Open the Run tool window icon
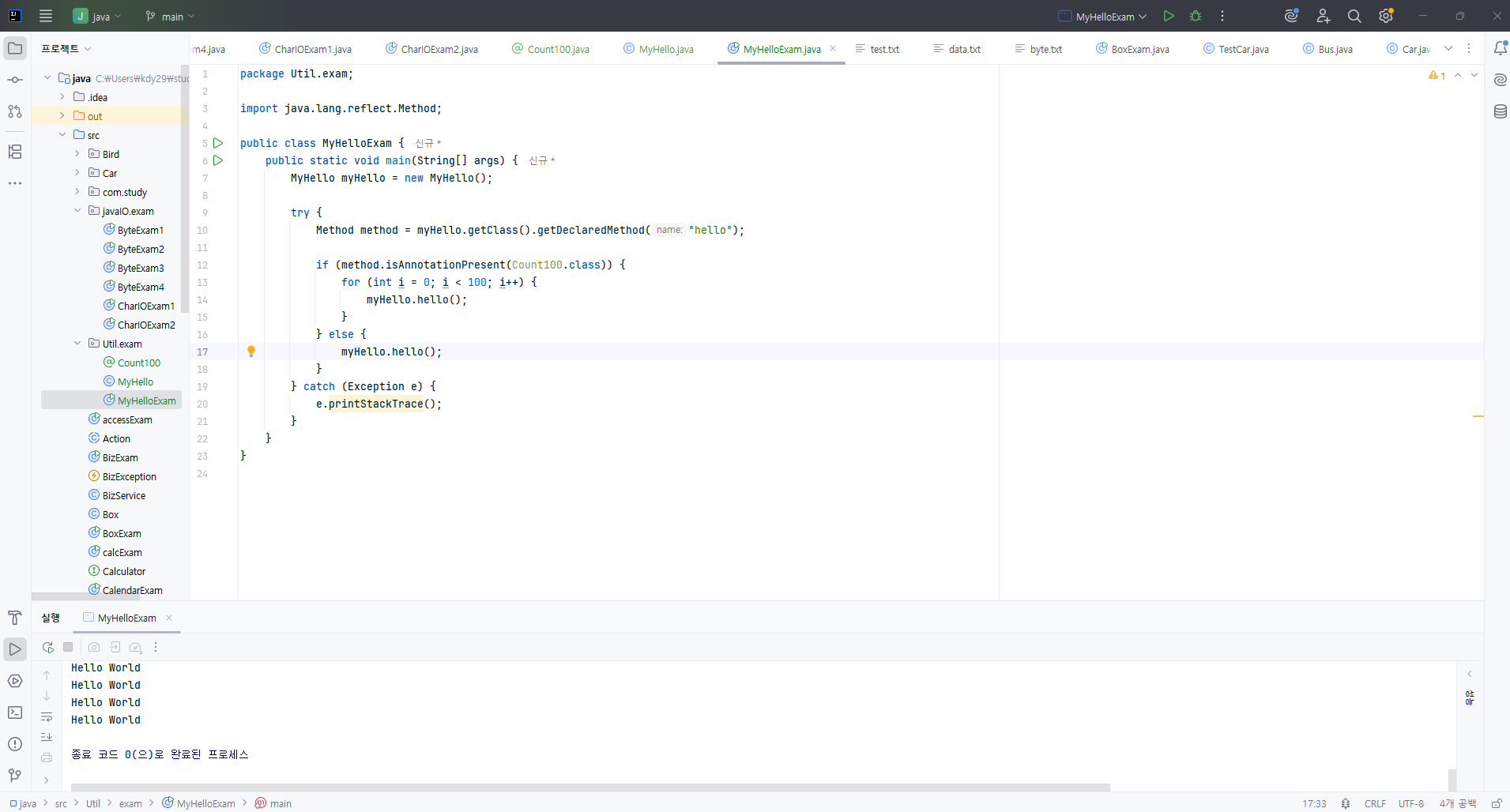The height and width of the screenshot is (812, 1510). coord(15,649)
